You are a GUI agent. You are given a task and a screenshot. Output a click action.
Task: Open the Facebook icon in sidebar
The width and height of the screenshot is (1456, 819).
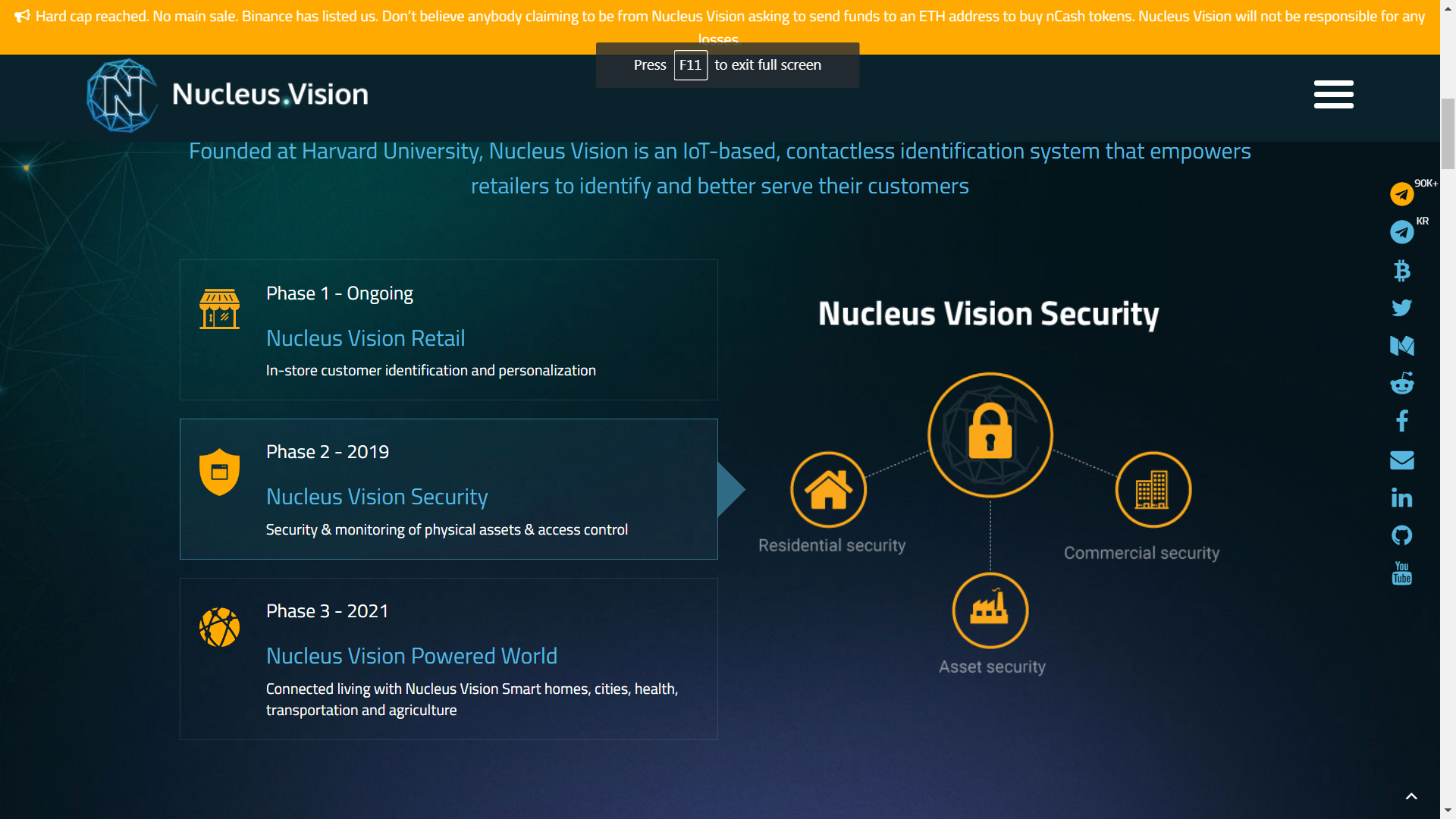click(x=1401, y=421)
